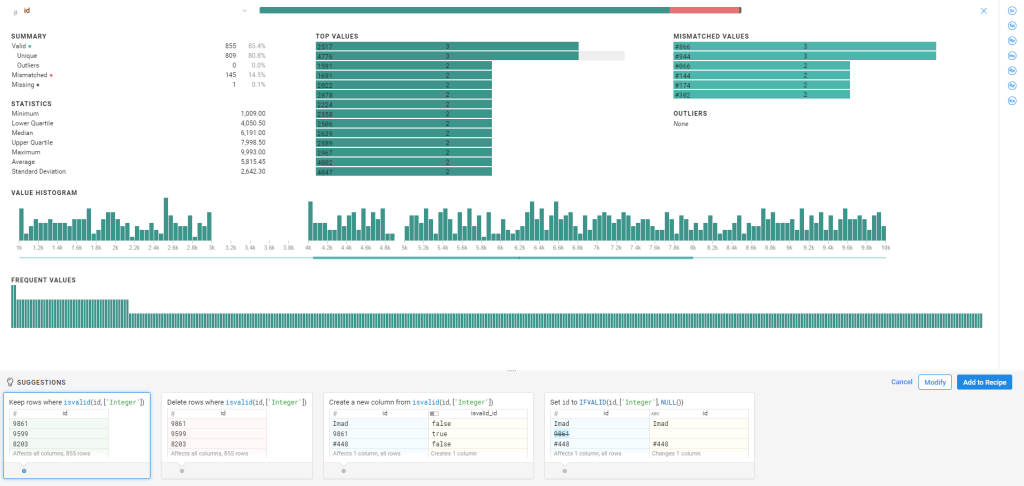1024x486 pixels.
Task: Click the Suggestions lightbulb icon
Action: coord(10,382)
